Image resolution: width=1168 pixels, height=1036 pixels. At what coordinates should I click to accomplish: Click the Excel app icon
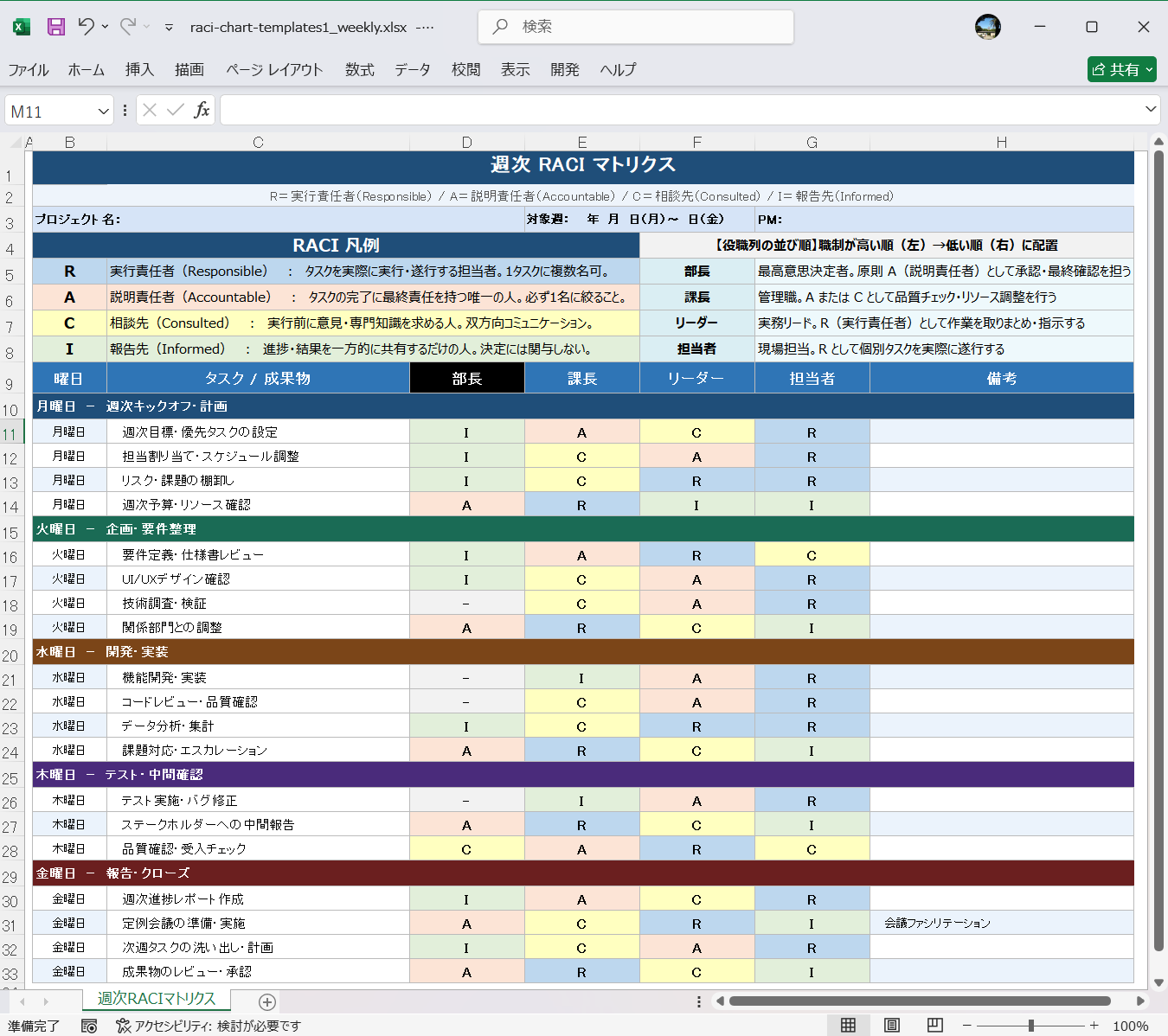click(x=22, y=27)
